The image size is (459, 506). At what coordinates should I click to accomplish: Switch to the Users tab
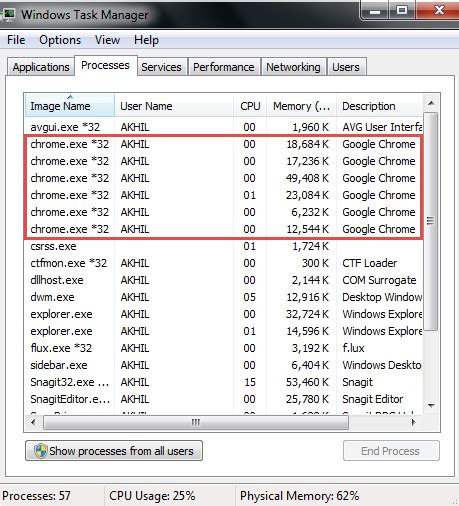pos(346,67)
